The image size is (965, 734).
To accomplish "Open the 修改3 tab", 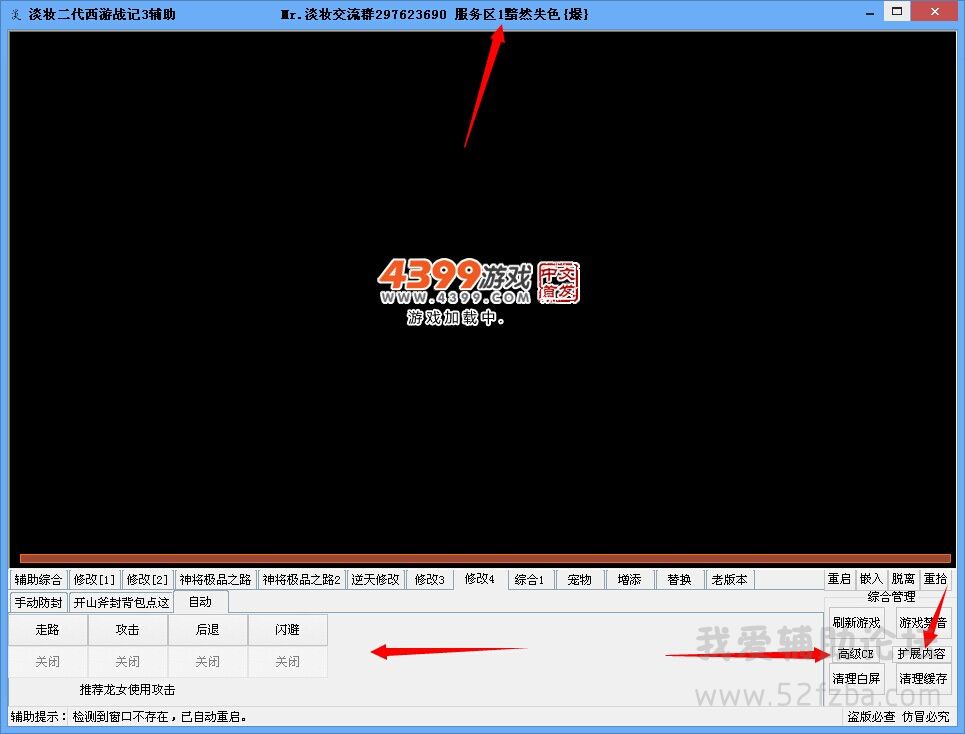I will (x=430, y=580).
